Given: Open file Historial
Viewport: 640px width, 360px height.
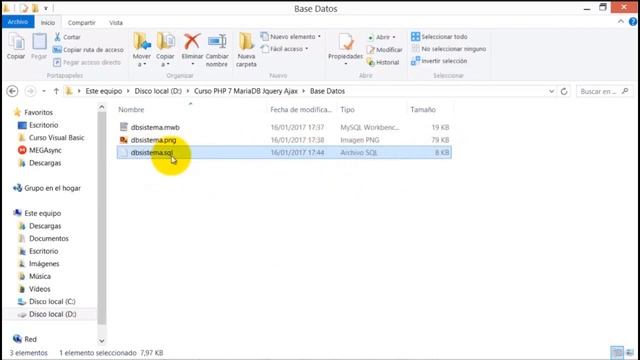Looking at the screenshot, I should [x=383, y=62].
